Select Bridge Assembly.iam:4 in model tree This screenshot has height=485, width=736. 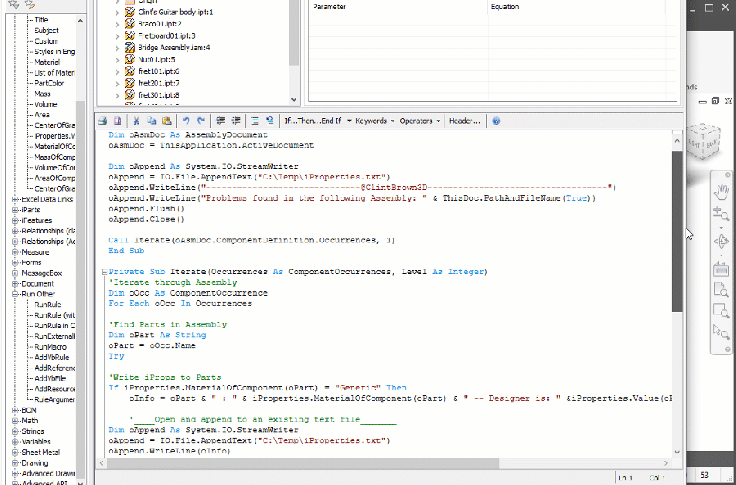(x=172, y=47)
